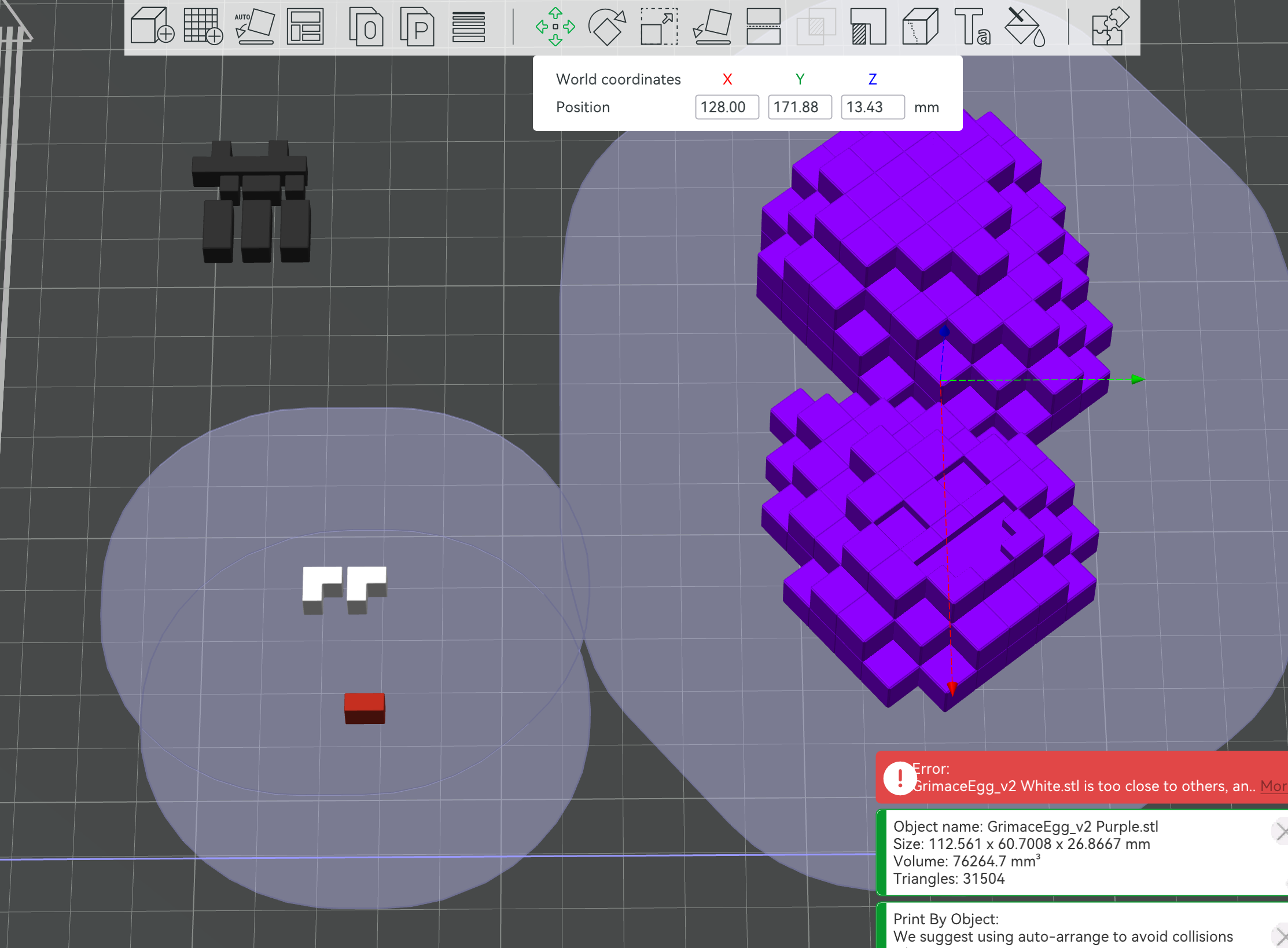Screen dimensions: 1288x948
Task: Click the greyed Mesh boolean icon
Action: [816, 27]
